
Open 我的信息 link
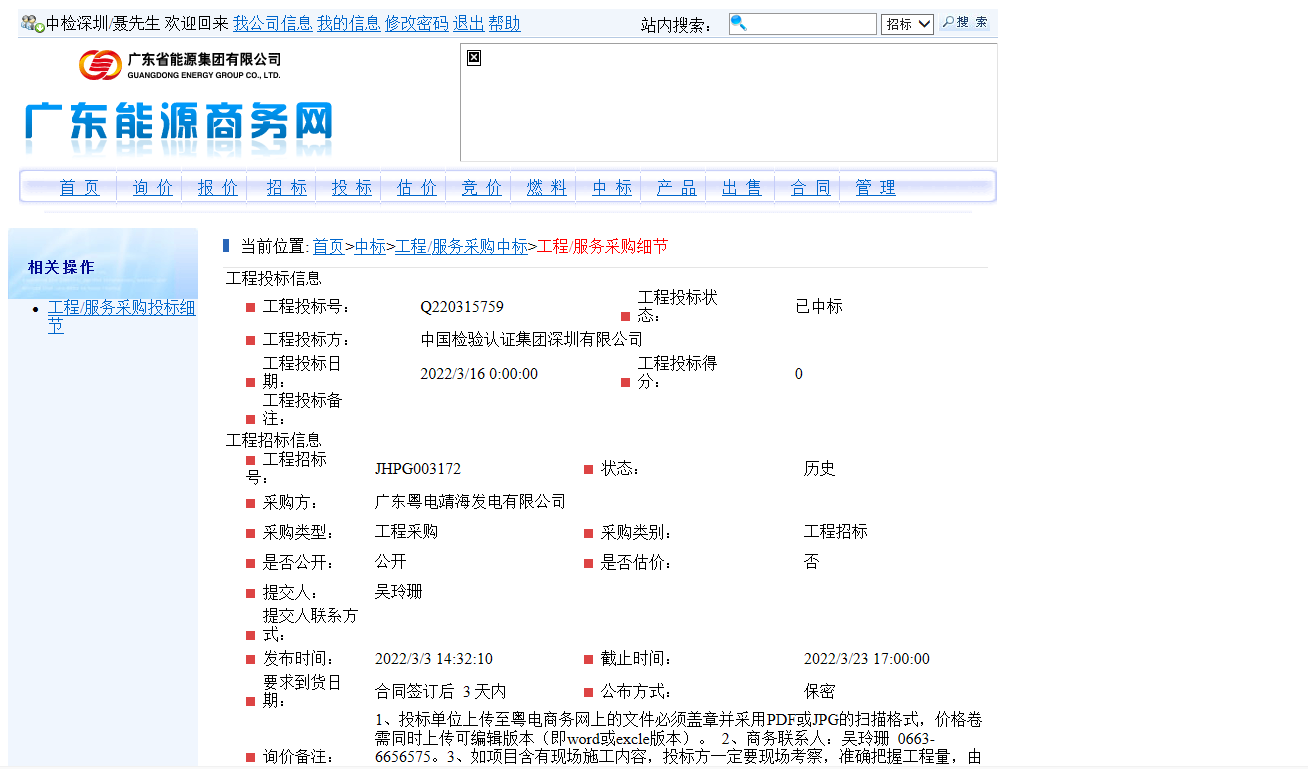pos(349,24)
